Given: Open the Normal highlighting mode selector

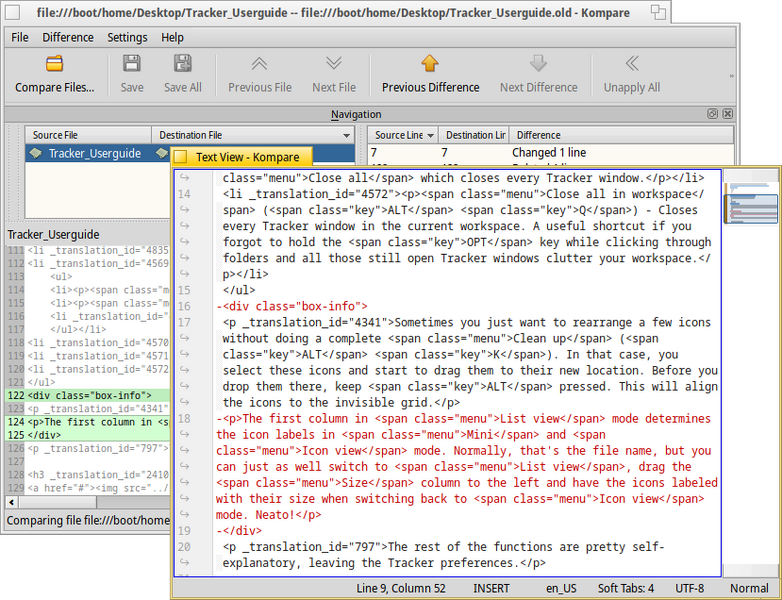Looking at the screenshot, I should pyautogui.click(x=749, y=589).
